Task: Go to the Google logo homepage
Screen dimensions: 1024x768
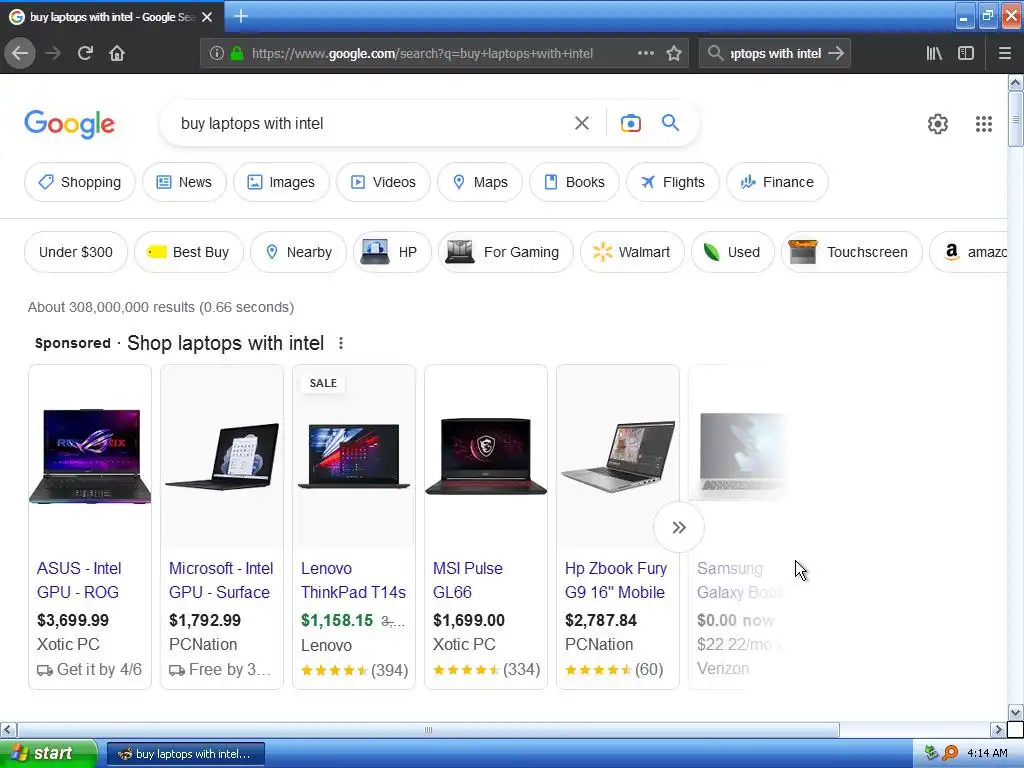Action: tap(69, 124)
